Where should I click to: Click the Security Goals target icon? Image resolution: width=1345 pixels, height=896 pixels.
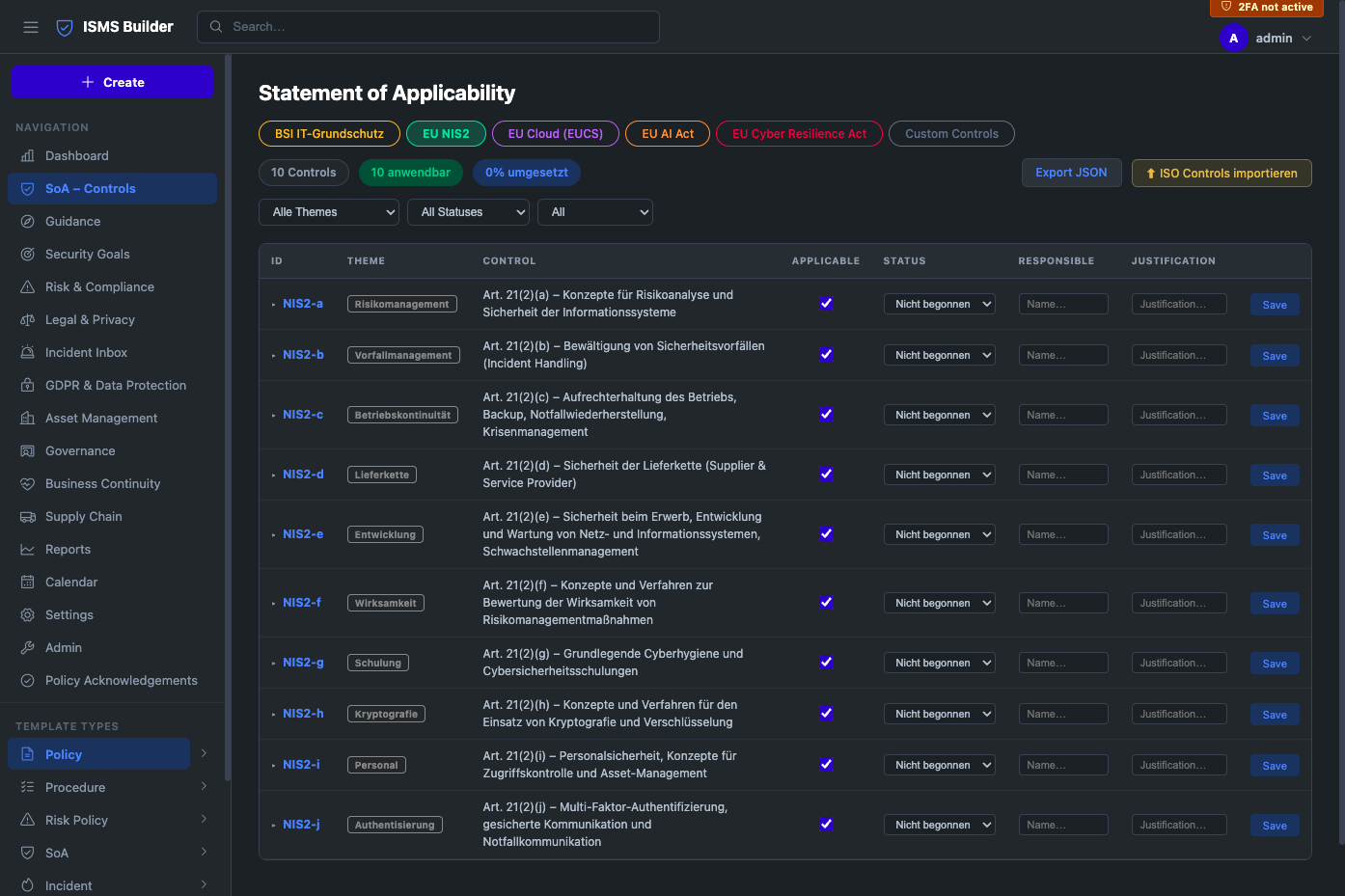(28, 255)
